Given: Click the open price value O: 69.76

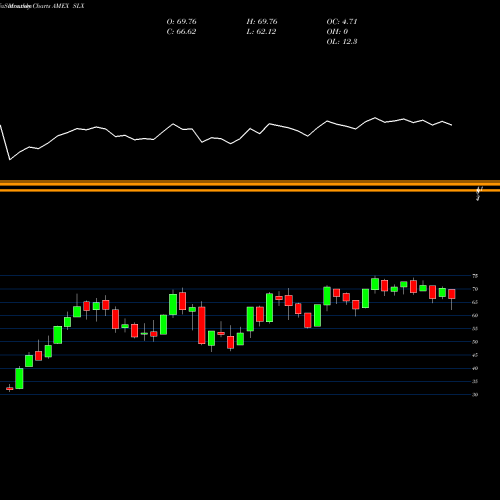Looking at the screenshot, I should pyautogui.click(x=181, y=22).
